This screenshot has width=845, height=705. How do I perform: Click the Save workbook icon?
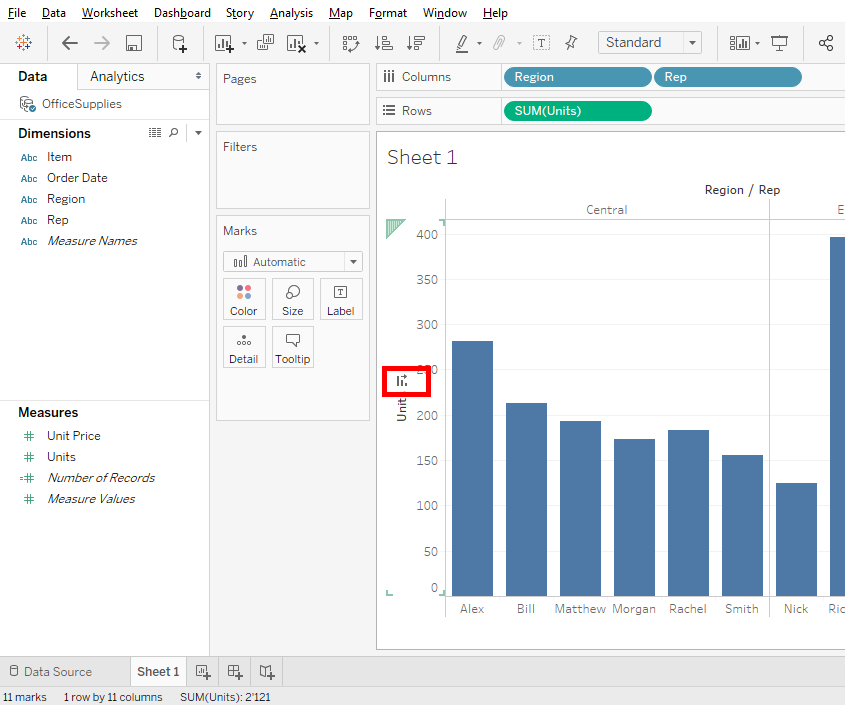134,43
